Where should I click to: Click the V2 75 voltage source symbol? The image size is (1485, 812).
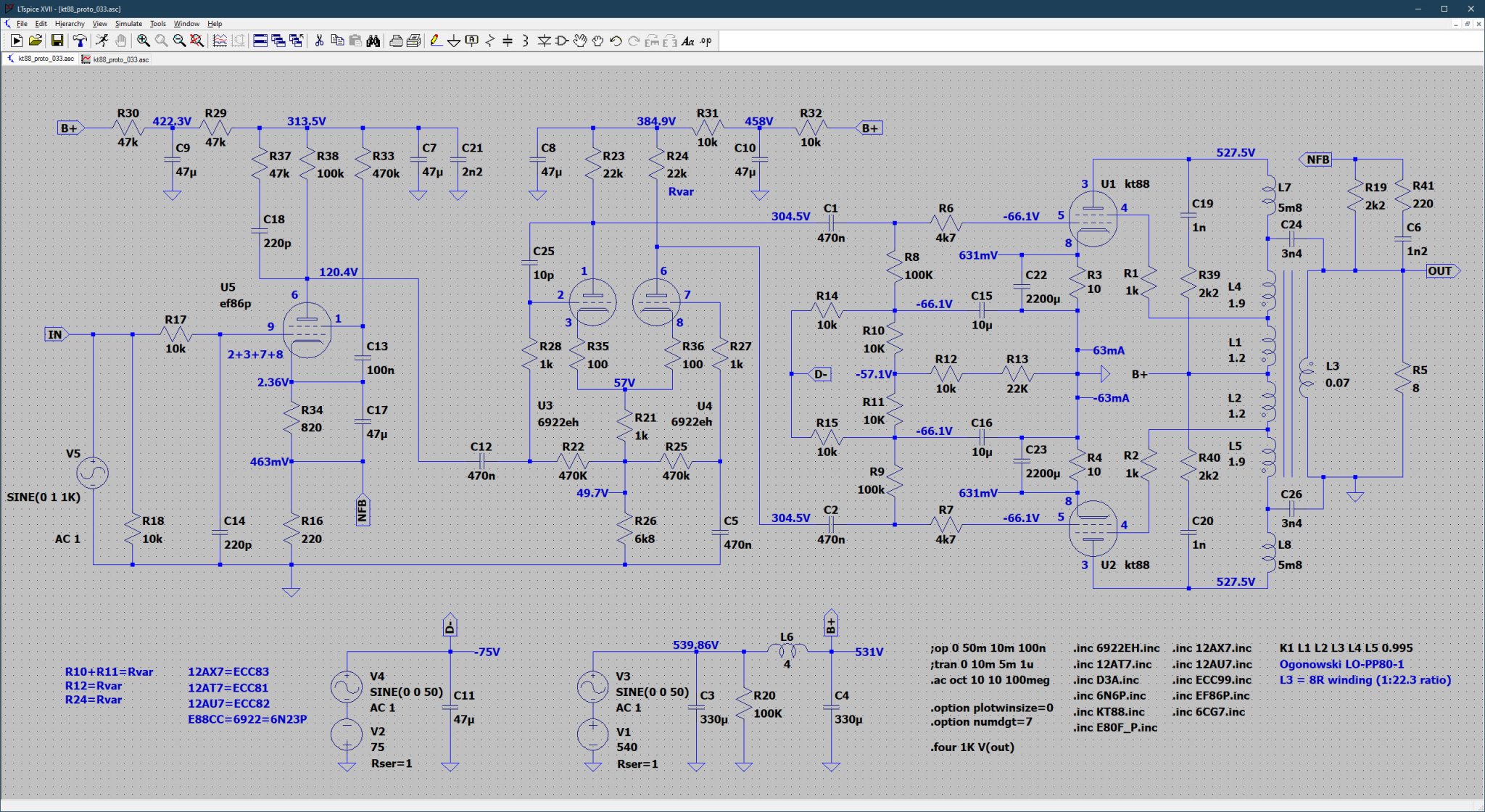(x=347, y=734)
